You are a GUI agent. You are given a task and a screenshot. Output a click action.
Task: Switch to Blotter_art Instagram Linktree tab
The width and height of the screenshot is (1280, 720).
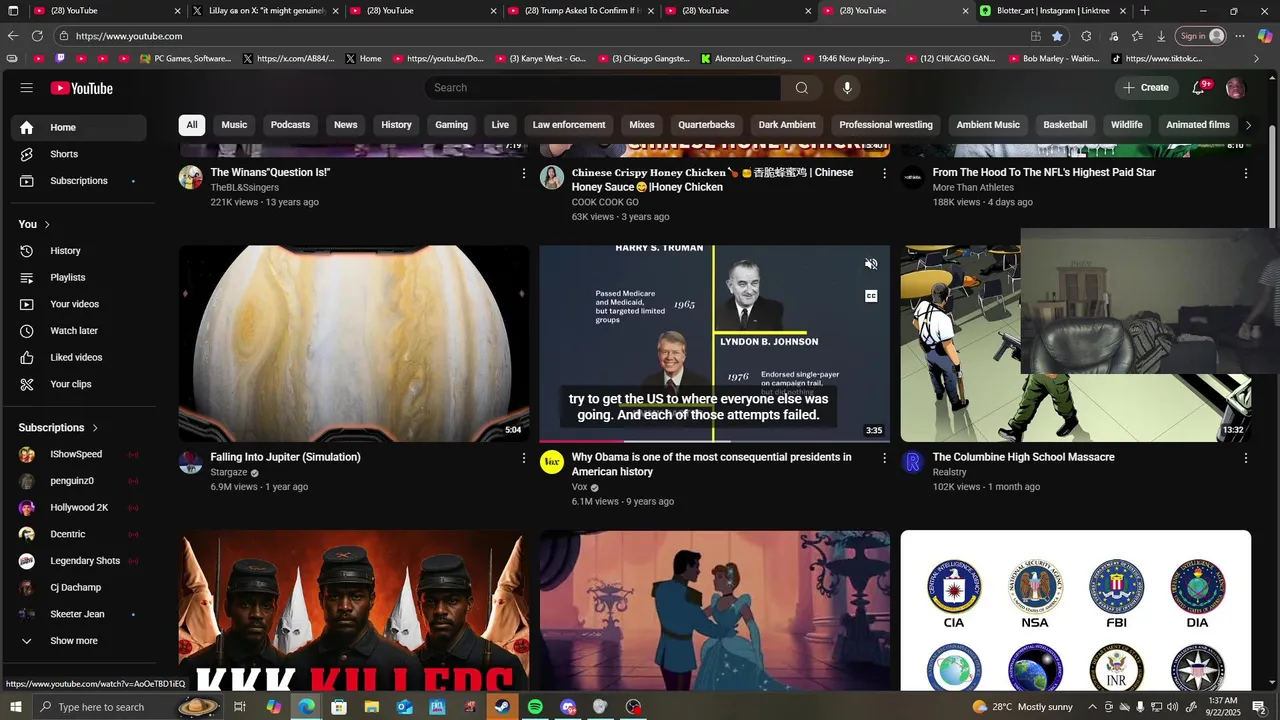(1052, 11)
